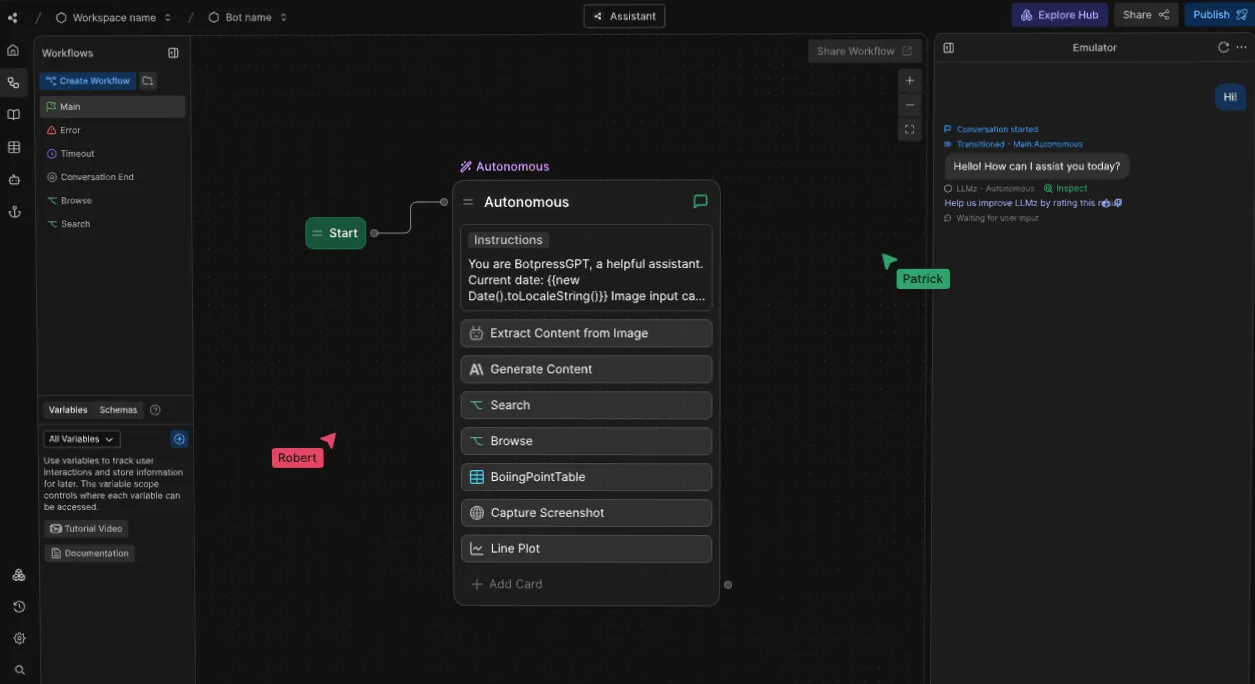
Task: Open Knowledge Base book icon in sidebar
Action: pos(13,115)
